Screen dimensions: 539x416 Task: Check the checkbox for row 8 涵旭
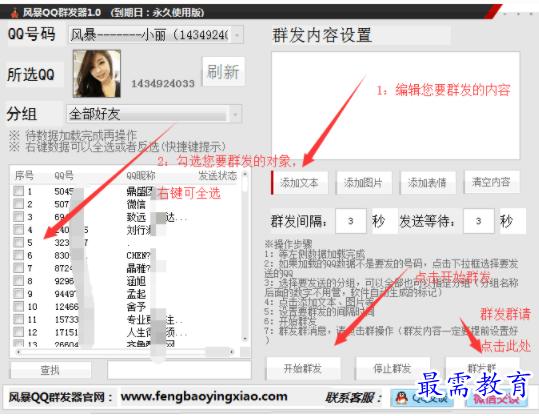coord(18,281)
